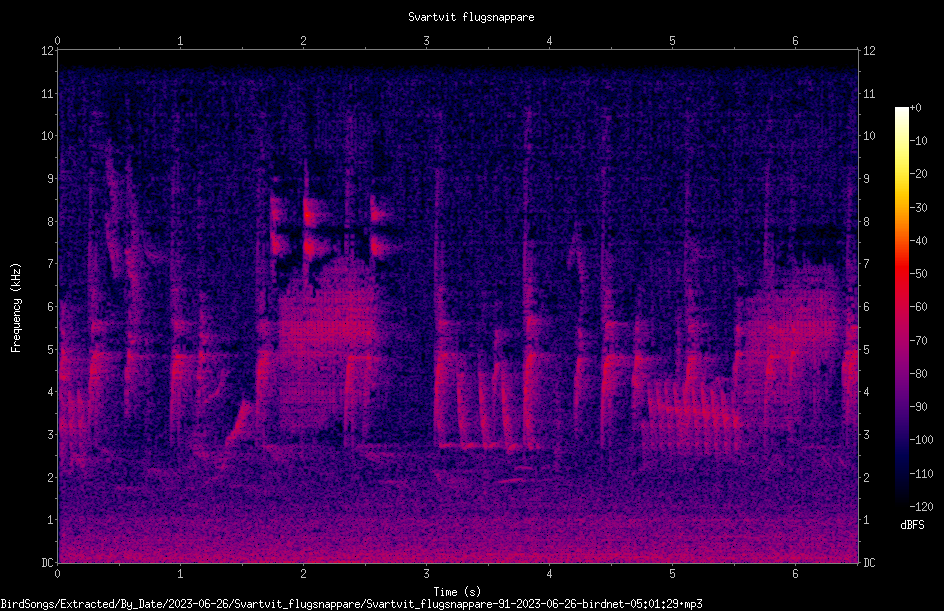Viewport: 944px width, 611px height.
Task: Click the '1' tick on bottom time axis
Action: point(180,574)
